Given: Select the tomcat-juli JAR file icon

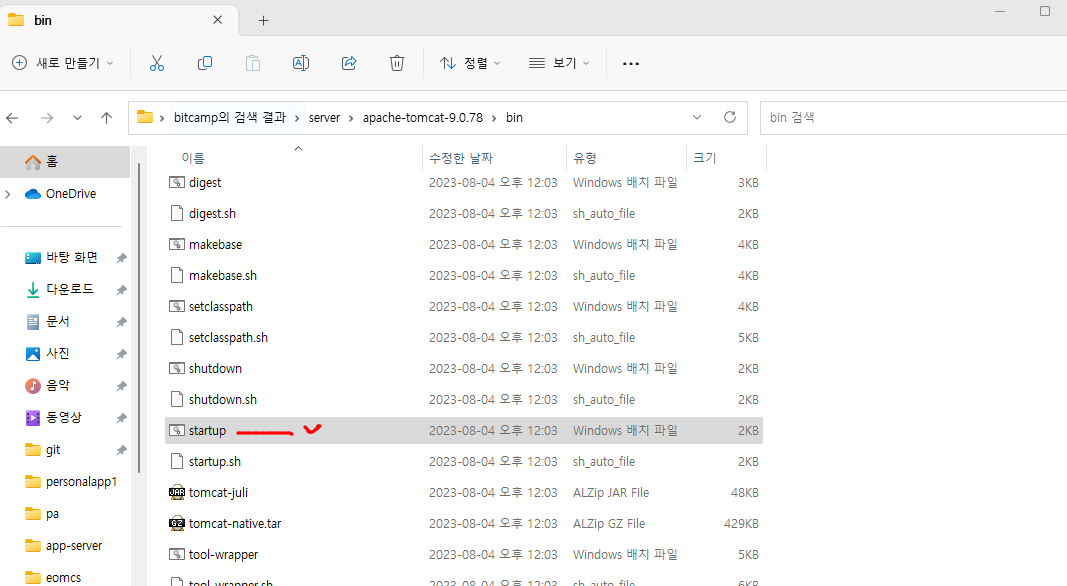Looking at the screenshot, I should pyautogui.click(x=177, y=492).
